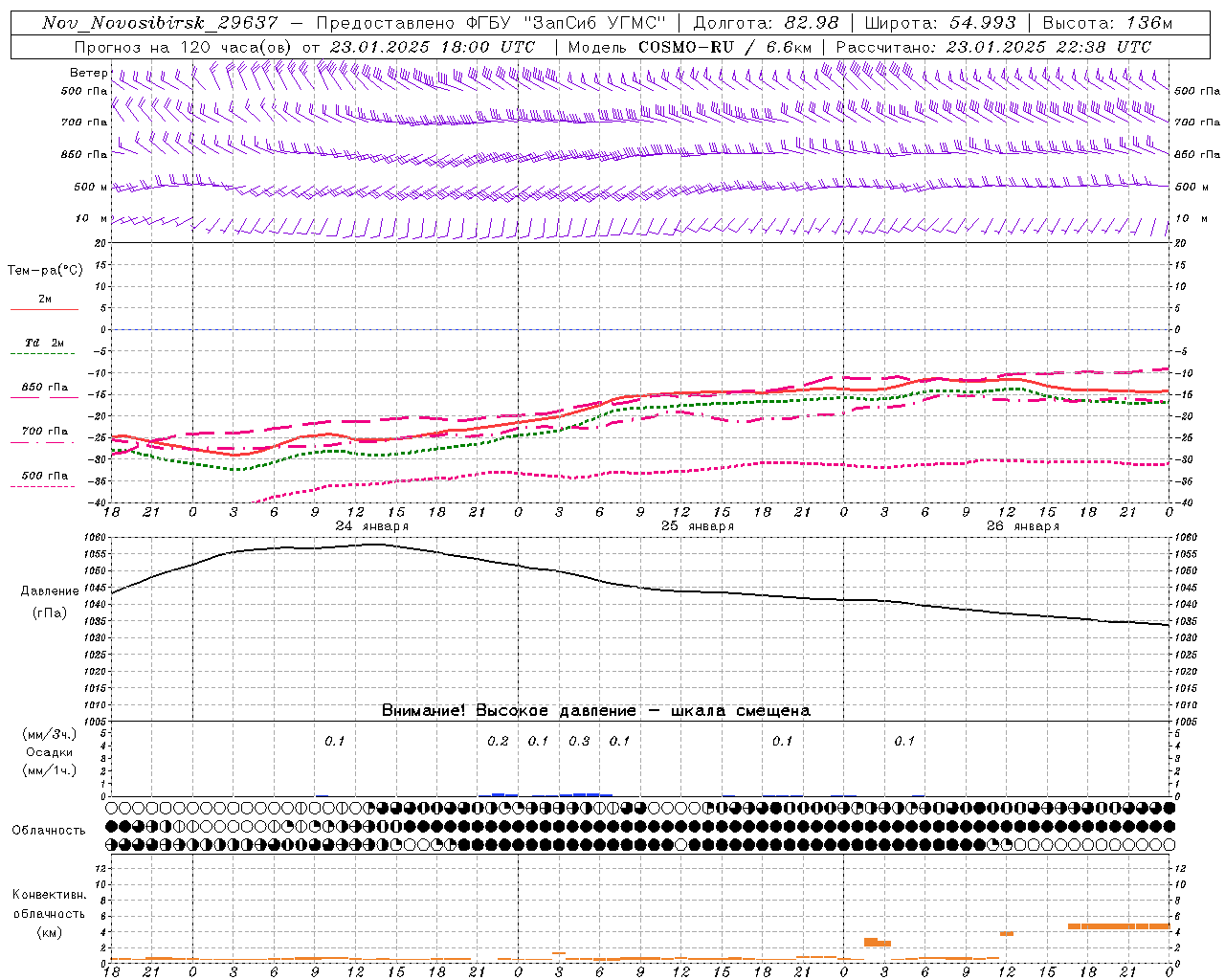Click the 700 гПа entry in temperature legend
1225x980 pixels.
coord(45,432)
